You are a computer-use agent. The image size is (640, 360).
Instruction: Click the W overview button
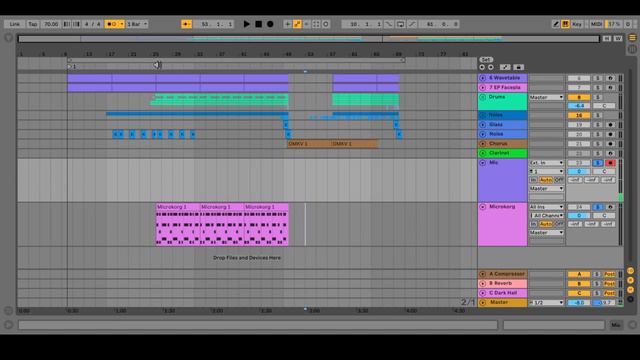[618, 38]
